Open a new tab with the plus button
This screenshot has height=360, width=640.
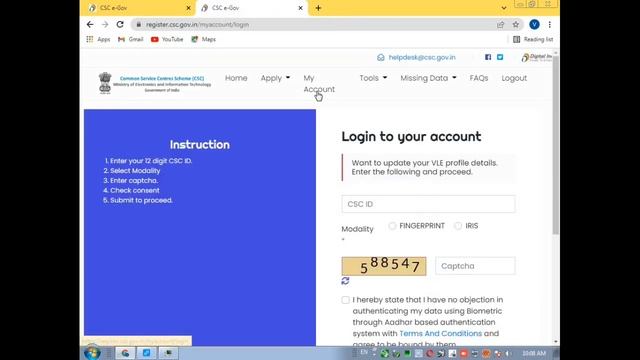pyautogui.click(x=318, y=8)
